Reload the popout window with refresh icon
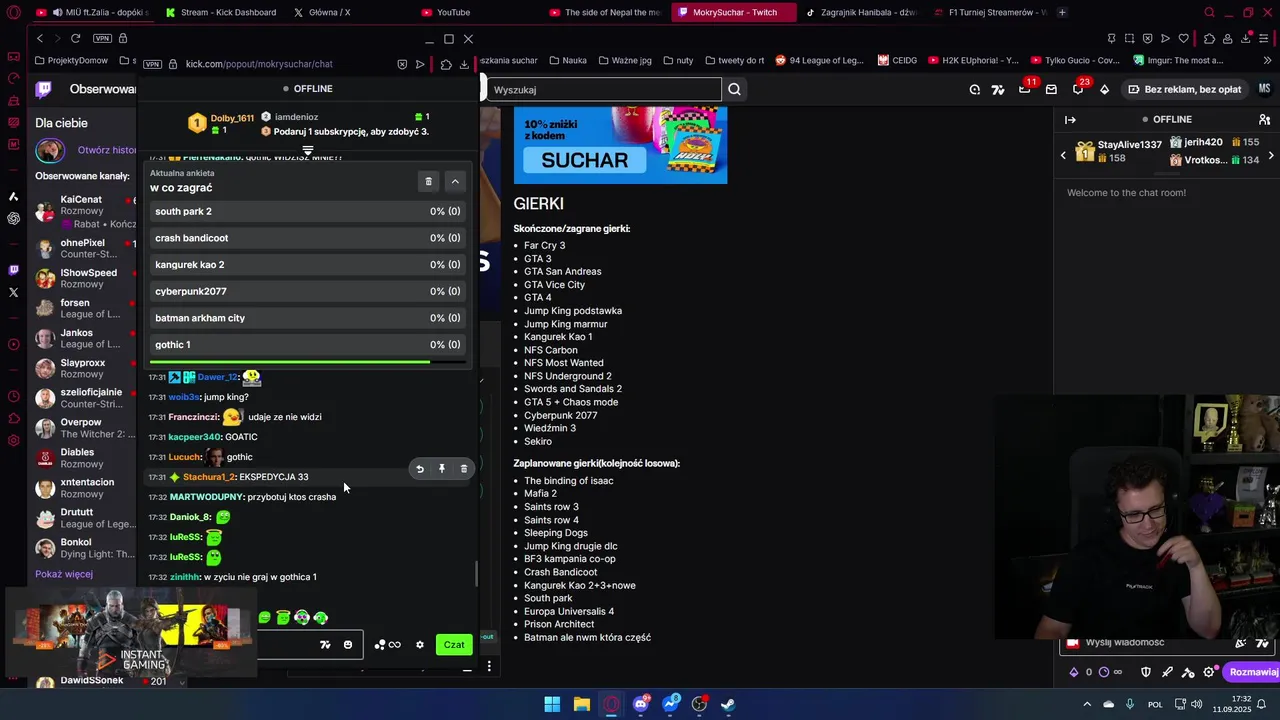The image size is (1280, 720). 75,38
